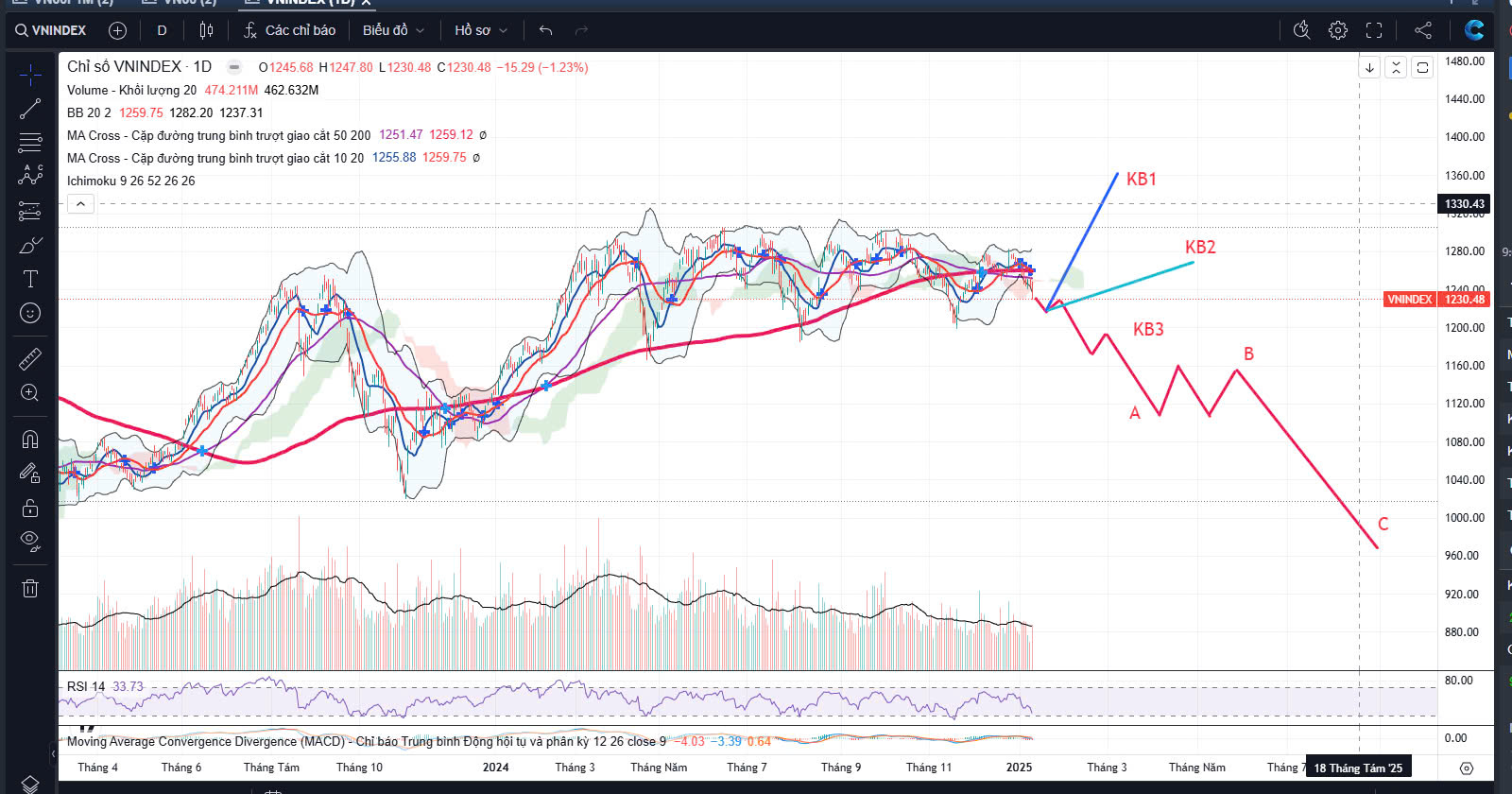Select the wave label C text

[1383, 524]
